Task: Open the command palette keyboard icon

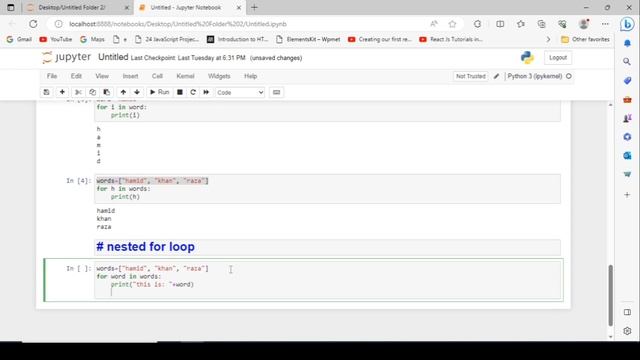Action: [x=276, y=92]
